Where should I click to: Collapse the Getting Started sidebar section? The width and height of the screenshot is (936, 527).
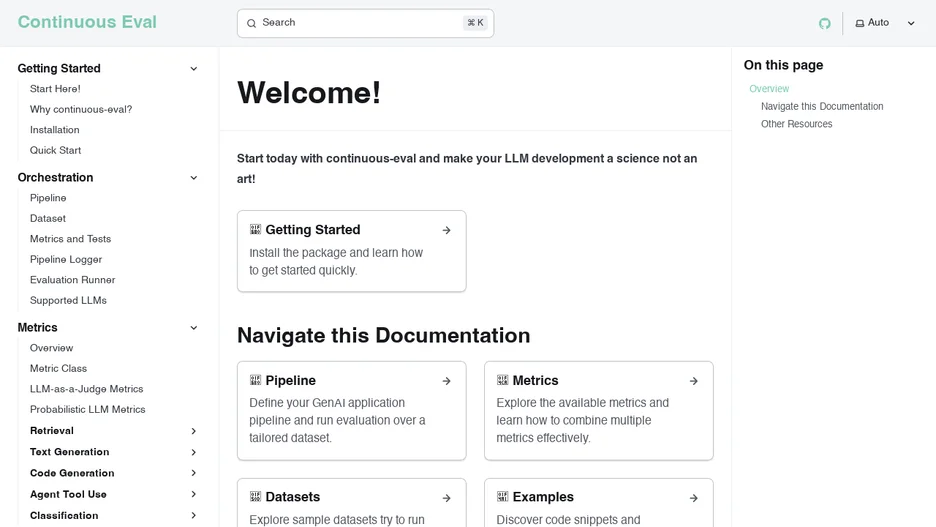pyautogui.click(x=193, y=69)
